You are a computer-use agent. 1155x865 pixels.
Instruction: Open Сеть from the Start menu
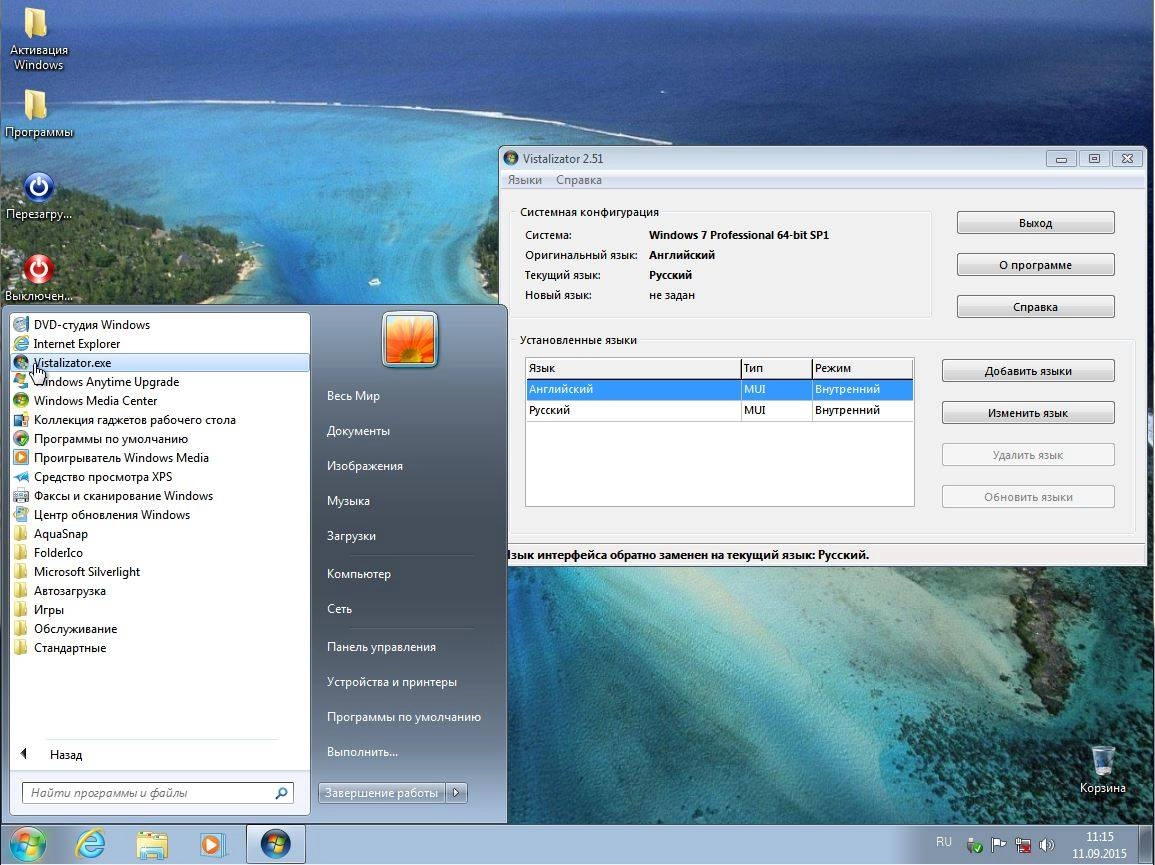tap(340, 609)
